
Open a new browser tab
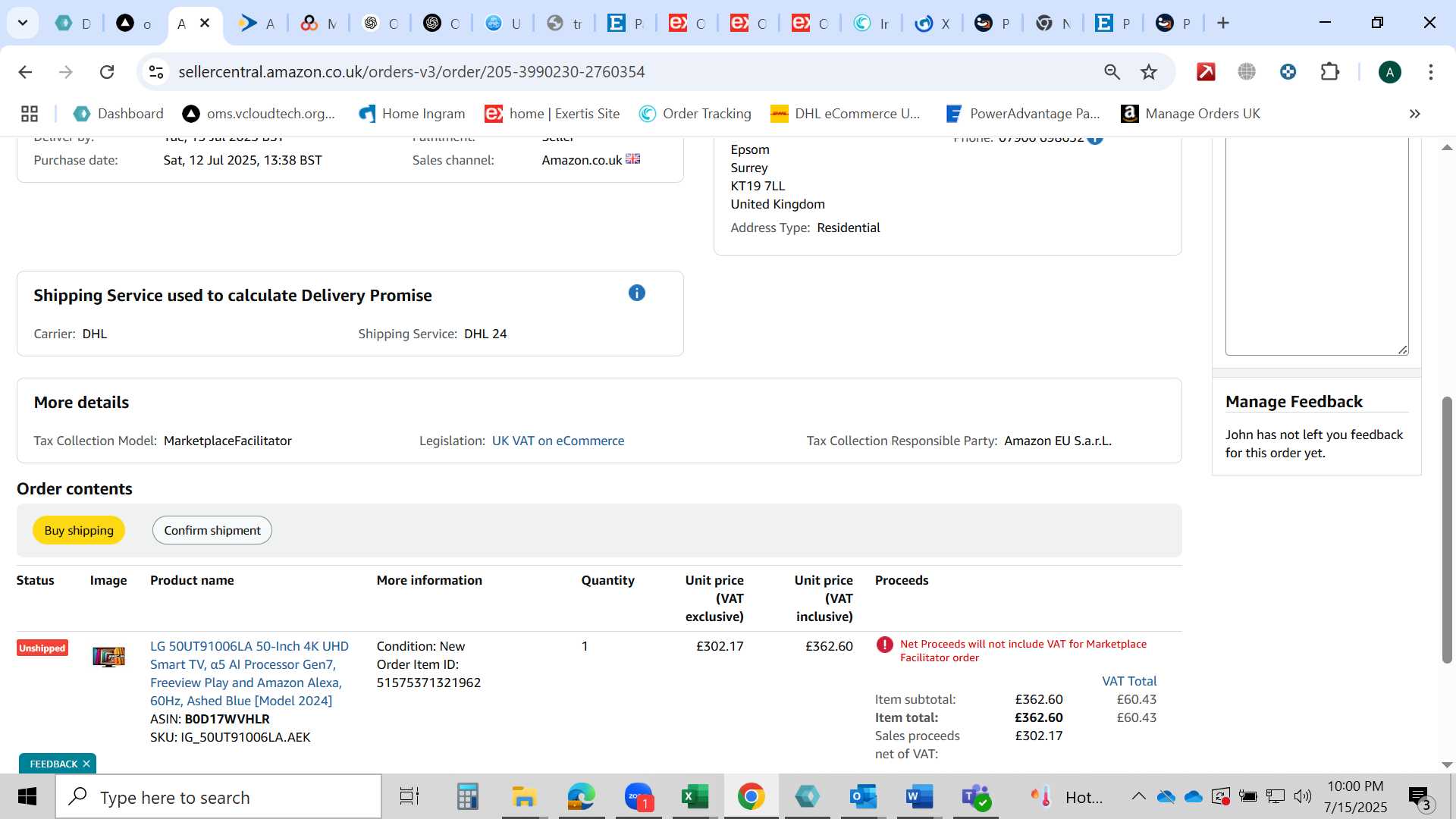(1223, 24)
